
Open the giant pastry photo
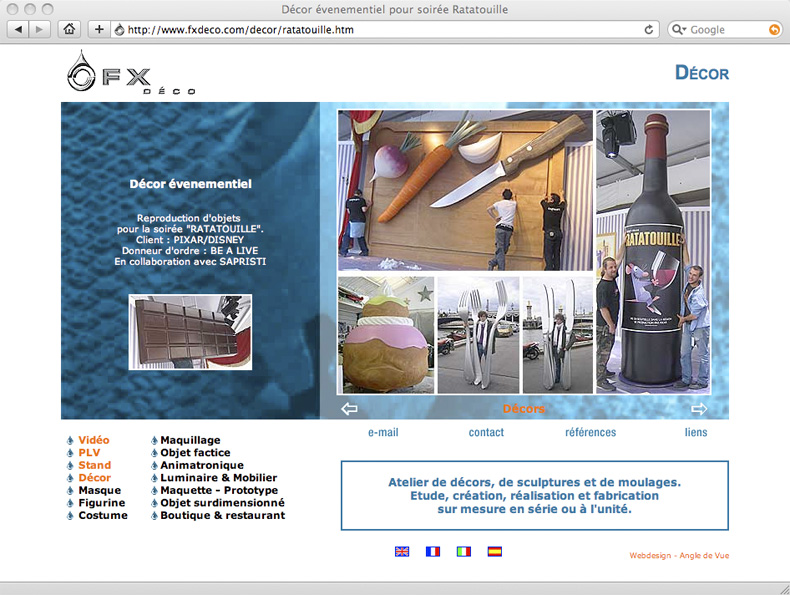386,335
